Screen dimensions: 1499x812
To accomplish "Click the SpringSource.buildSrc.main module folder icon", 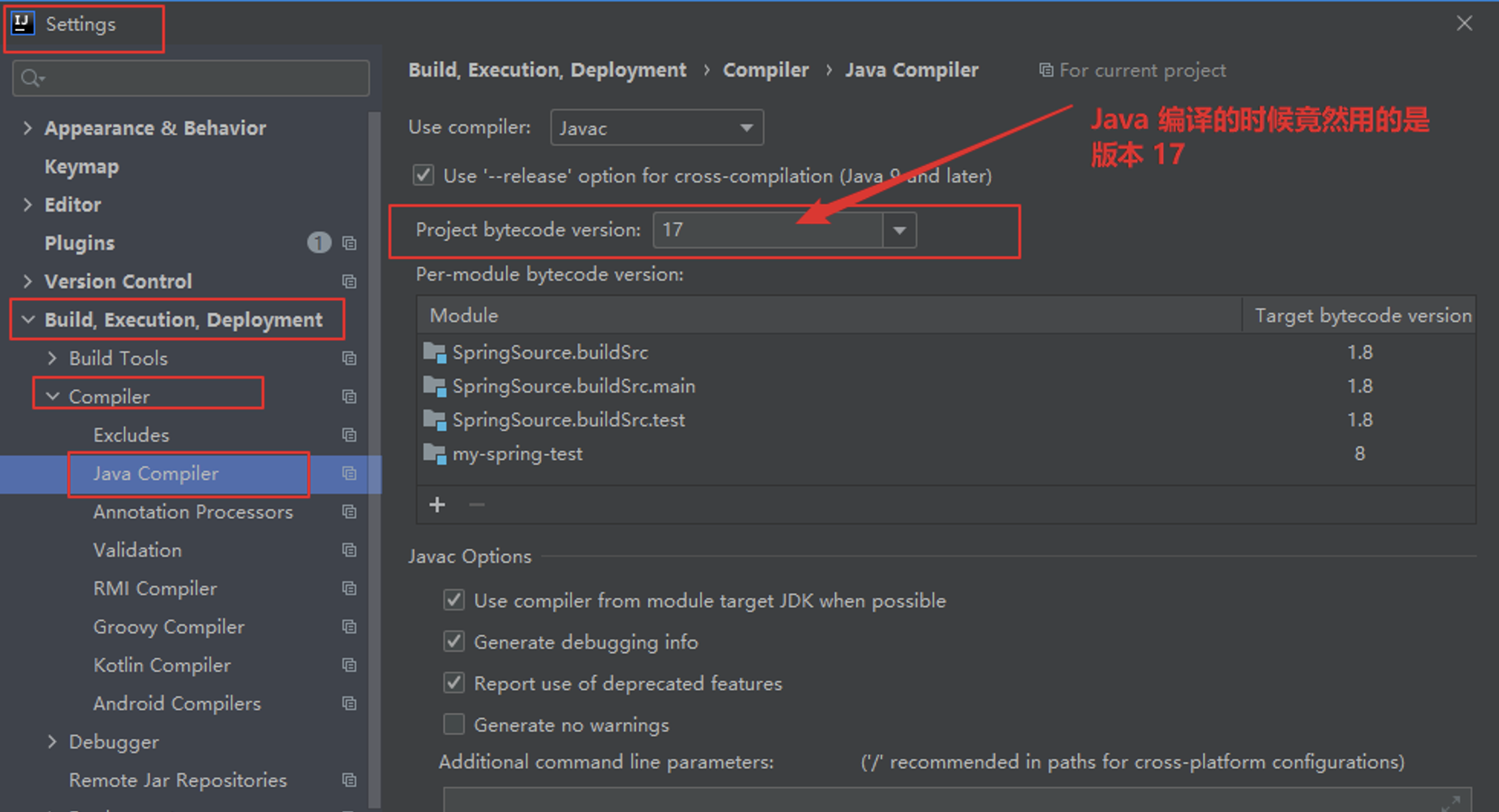I will point(435,386).
